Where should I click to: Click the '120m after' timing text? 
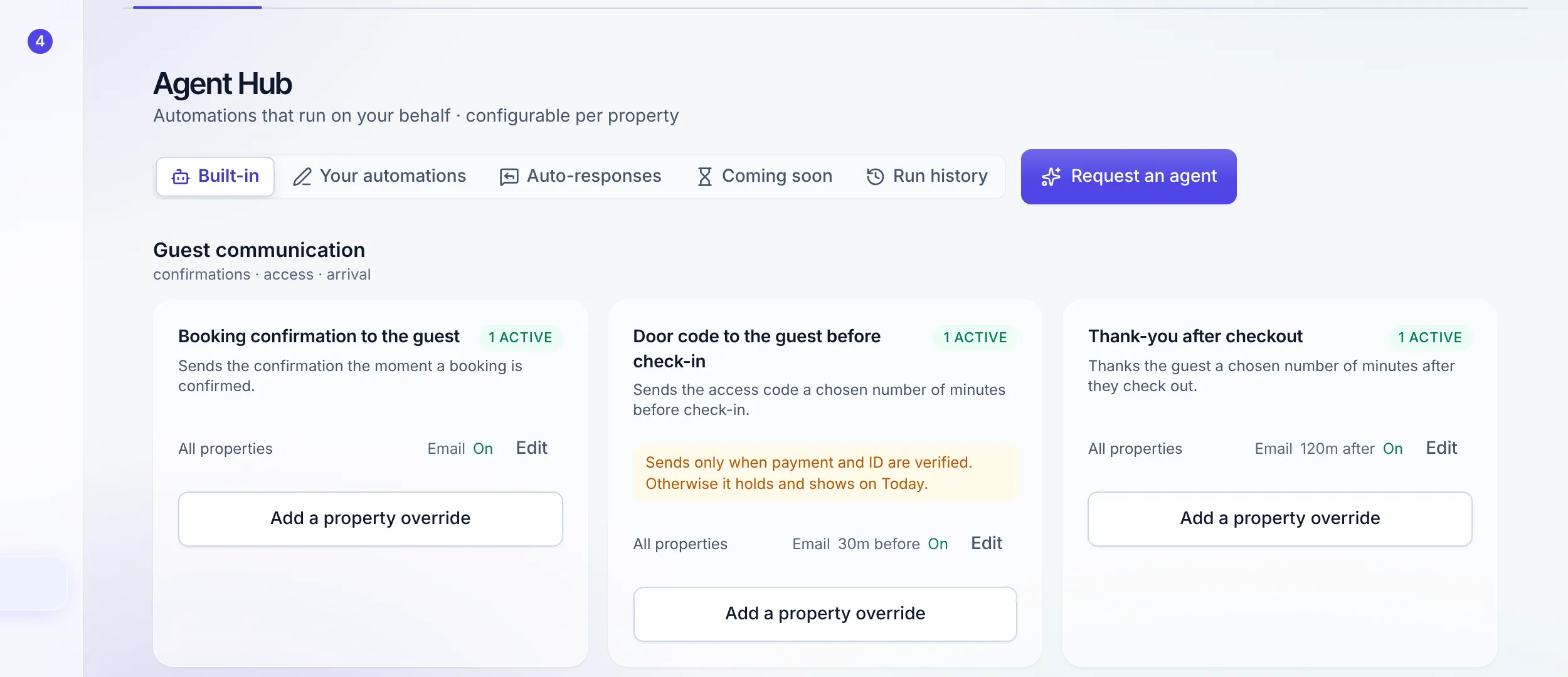coord(1337,449)
